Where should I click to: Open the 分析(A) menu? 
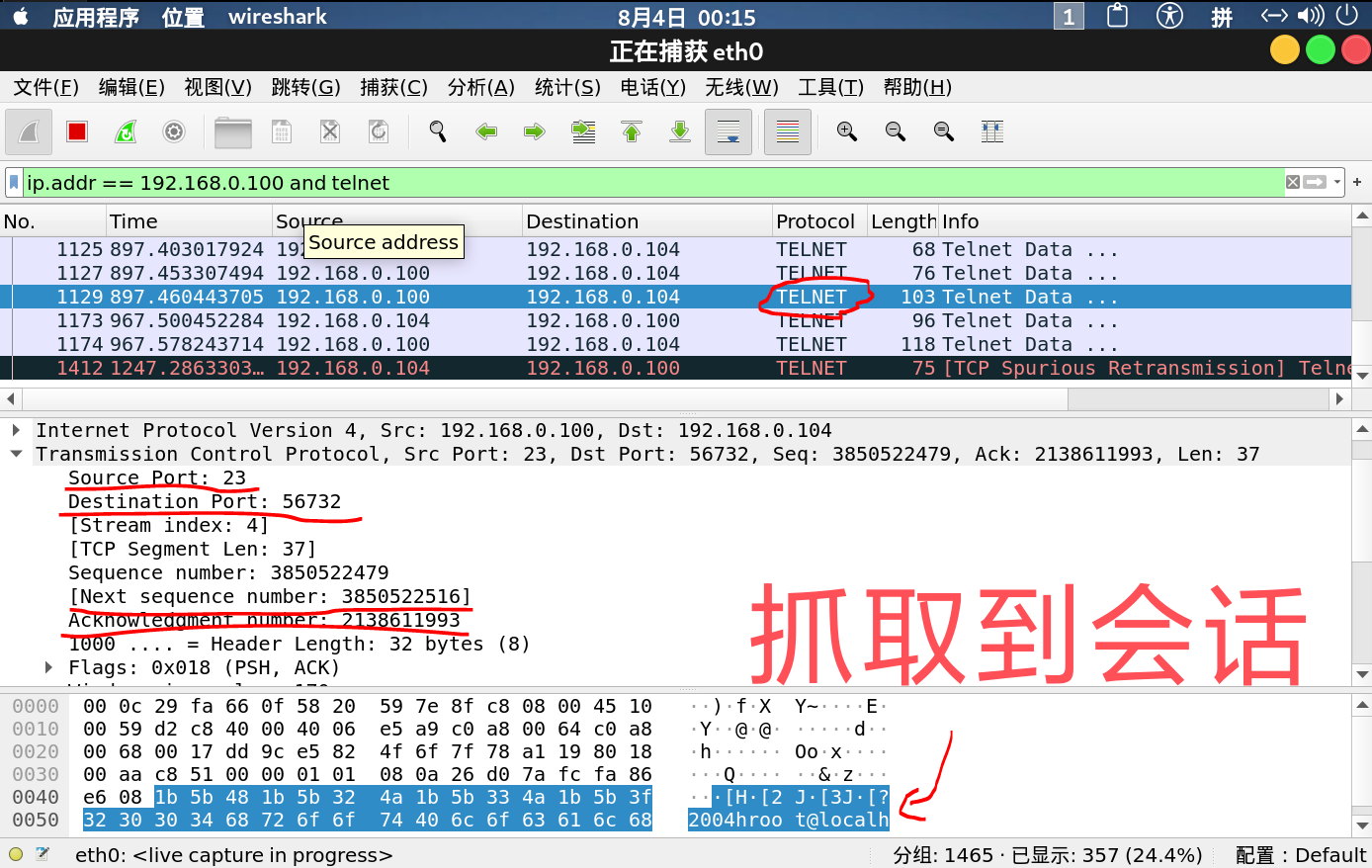tap(480, 87)
